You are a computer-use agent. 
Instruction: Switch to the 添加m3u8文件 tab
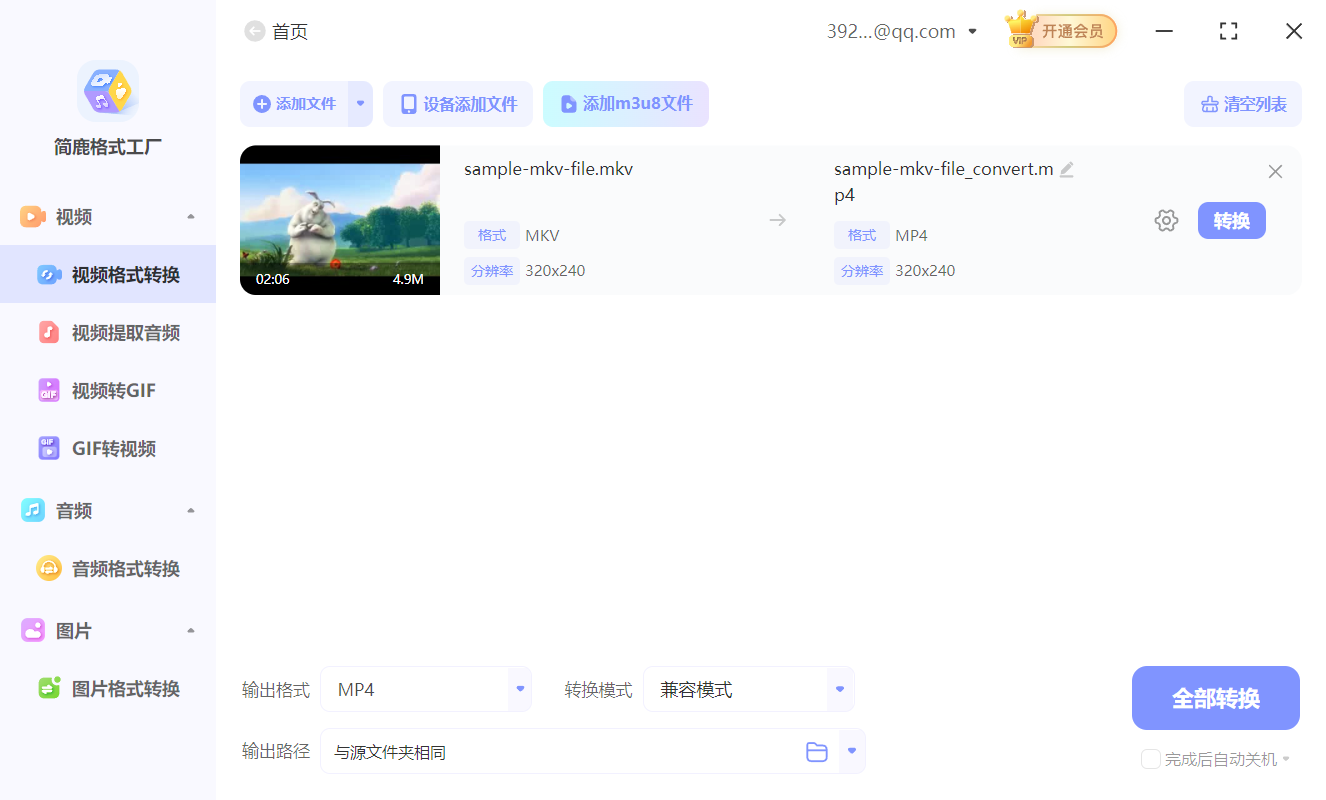tap(626, 103)
